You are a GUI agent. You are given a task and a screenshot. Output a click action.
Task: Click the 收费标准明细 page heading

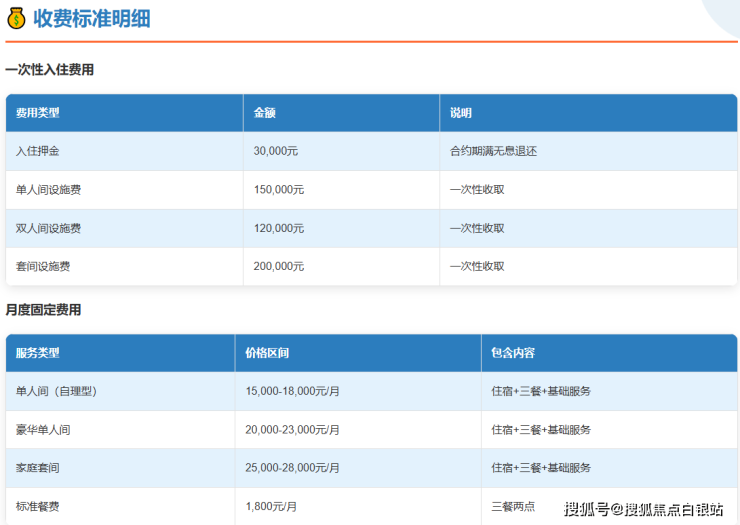click(x=91, y=18)
